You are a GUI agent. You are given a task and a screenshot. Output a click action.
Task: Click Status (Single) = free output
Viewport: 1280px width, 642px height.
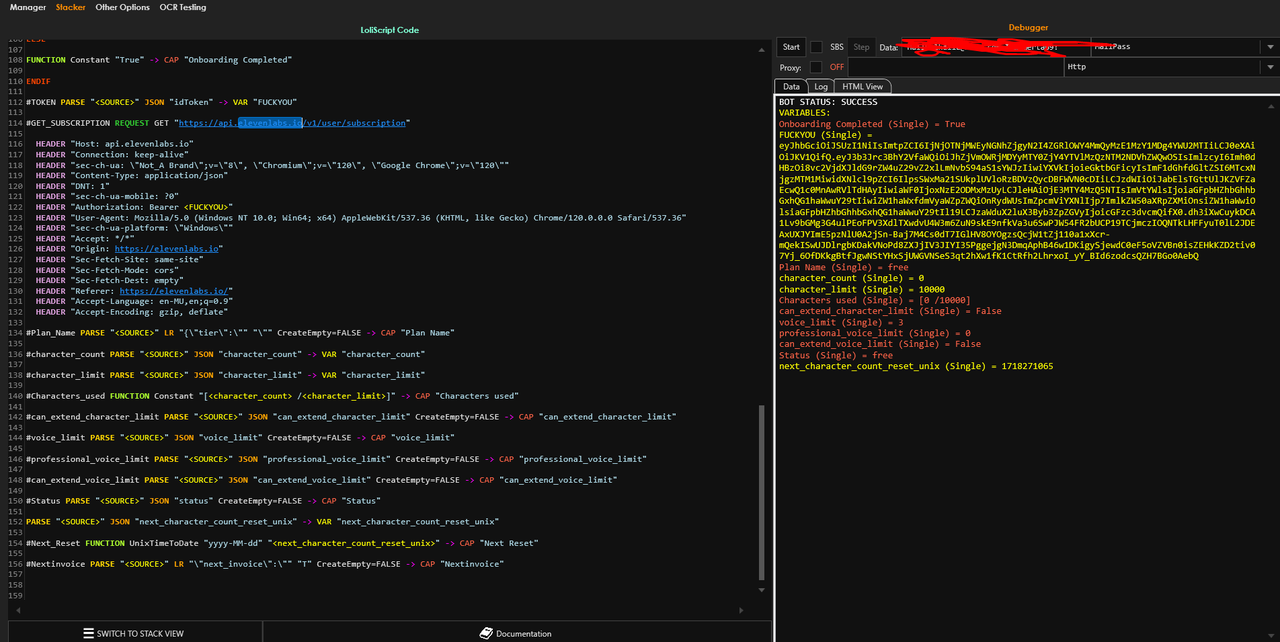pos(836,355)
